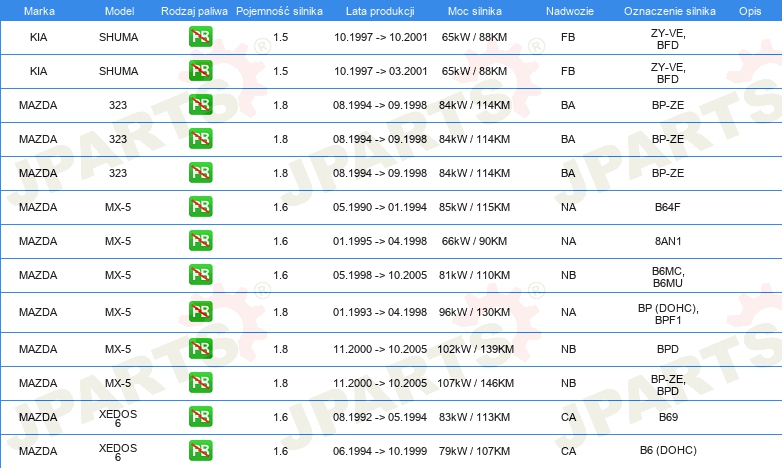Click the 85kW / 115KM power cell
Image resolution: width=782 pixels, height=468 pixels.
(x=474, y=207)
